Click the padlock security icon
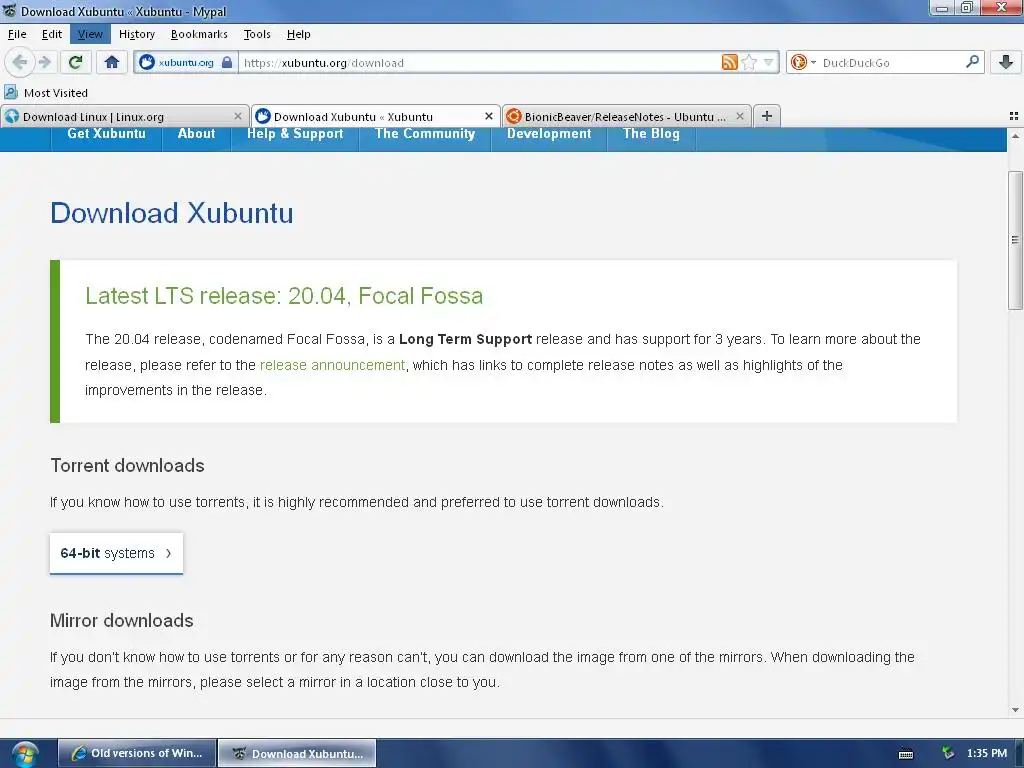This screenshot has height=768, width=1024. 227,63
